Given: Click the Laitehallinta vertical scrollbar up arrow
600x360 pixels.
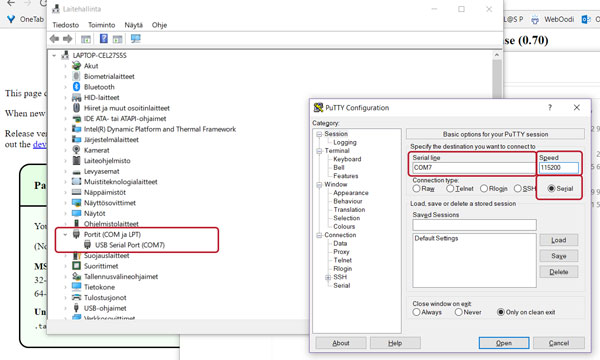Looking at the screenshot, I should coord(497,55).
